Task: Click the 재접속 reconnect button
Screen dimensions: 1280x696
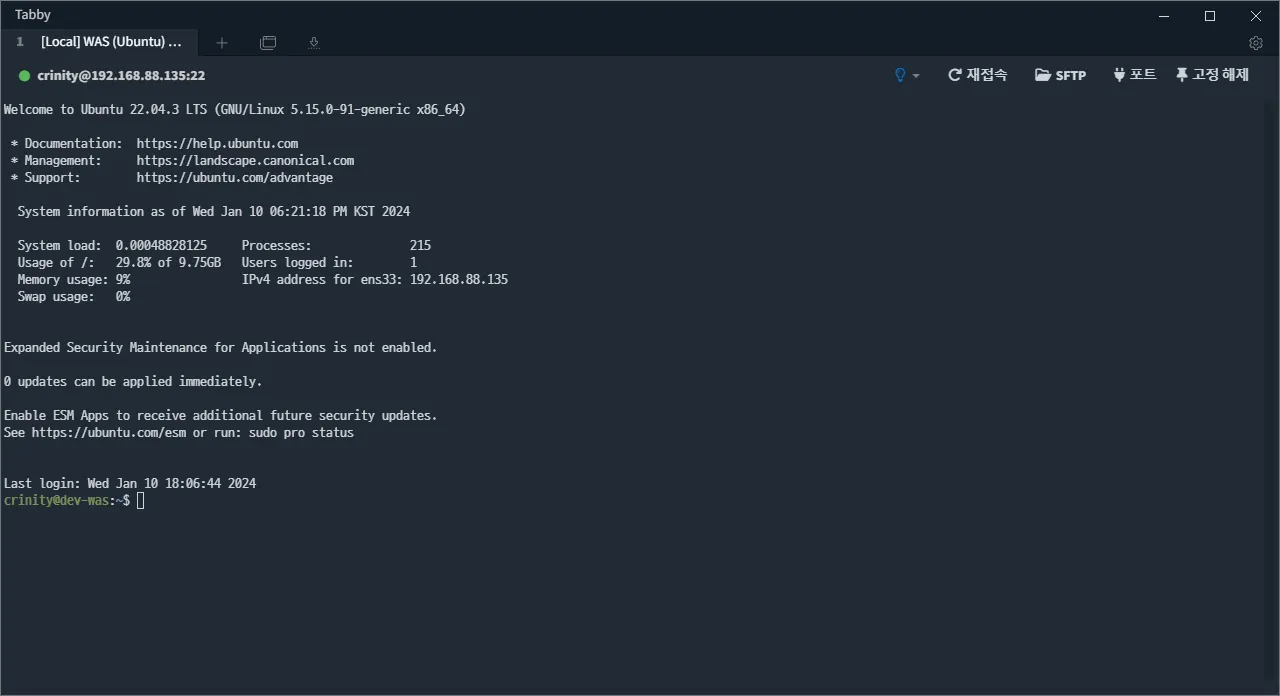Action: (x=977, y=75)
